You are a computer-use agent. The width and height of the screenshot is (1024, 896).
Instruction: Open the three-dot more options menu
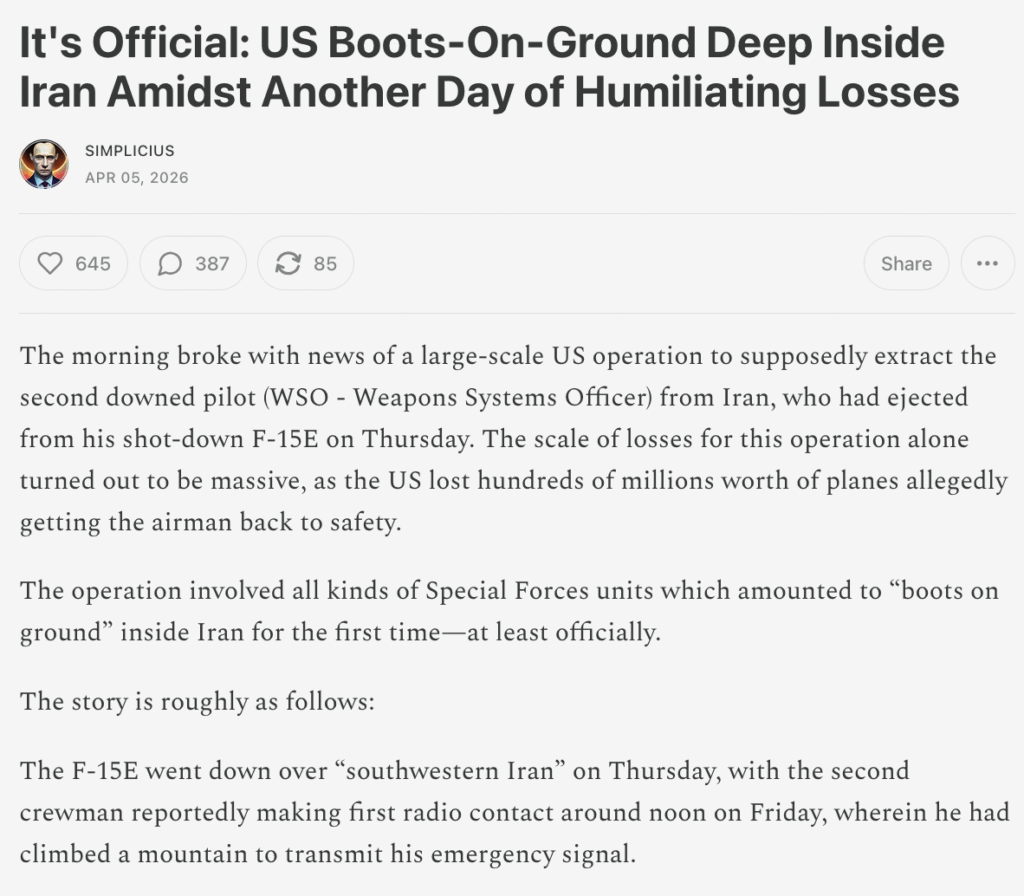point(987,264)
